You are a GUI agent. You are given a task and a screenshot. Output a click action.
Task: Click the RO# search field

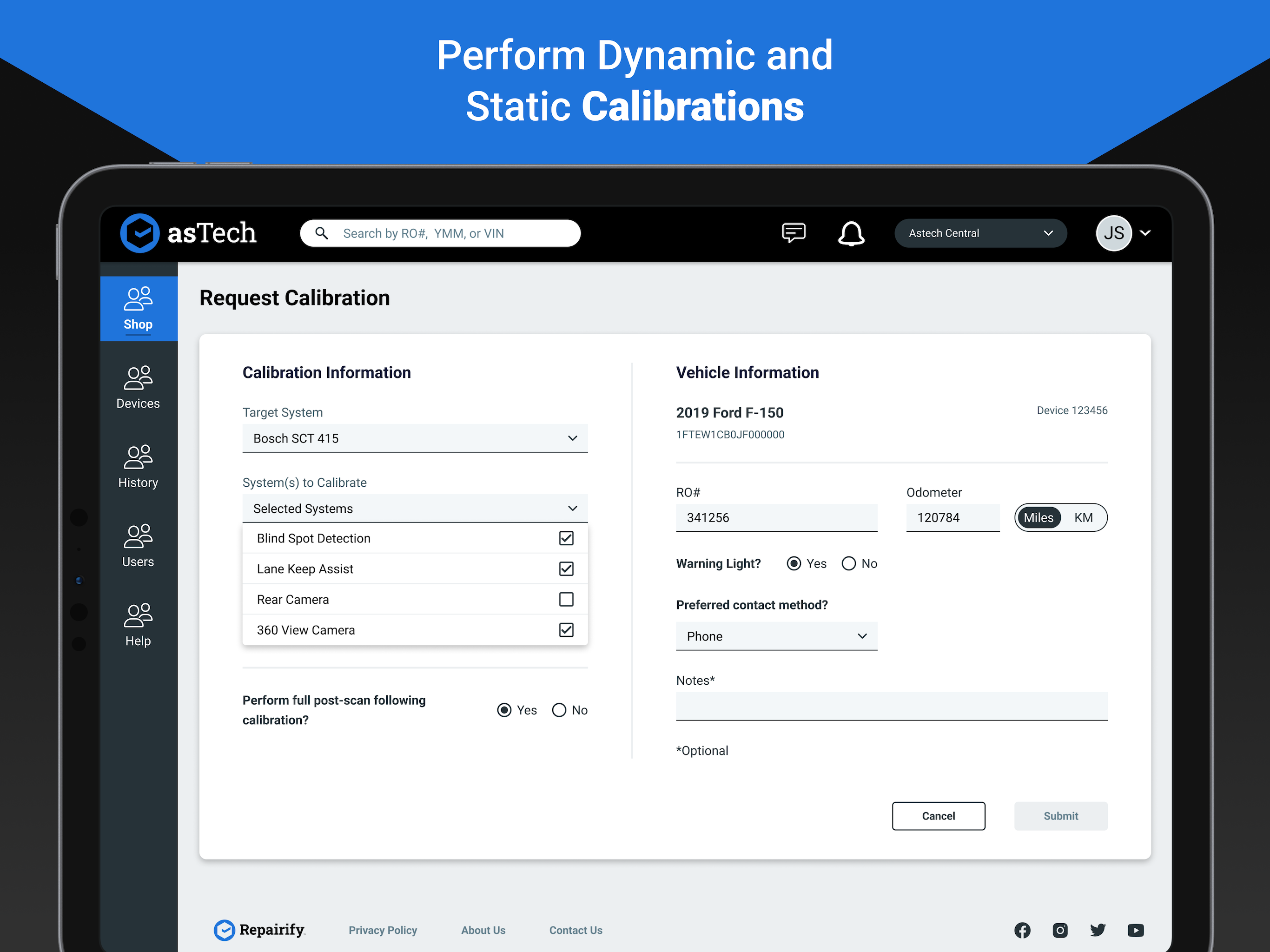tap(440, 233)
